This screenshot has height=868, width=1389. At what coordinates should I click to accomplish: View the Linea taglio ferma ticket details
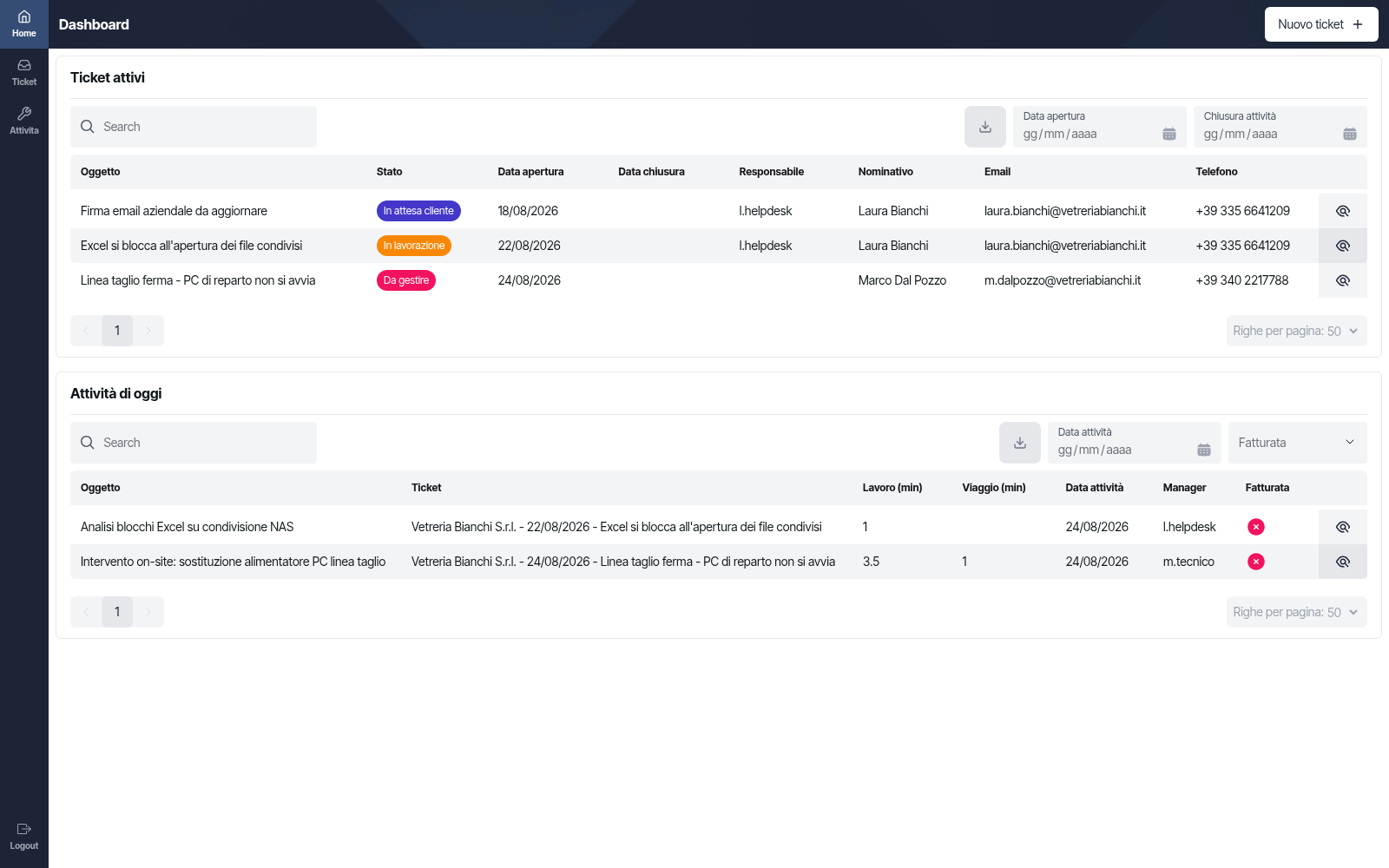tap(1343, 280)
